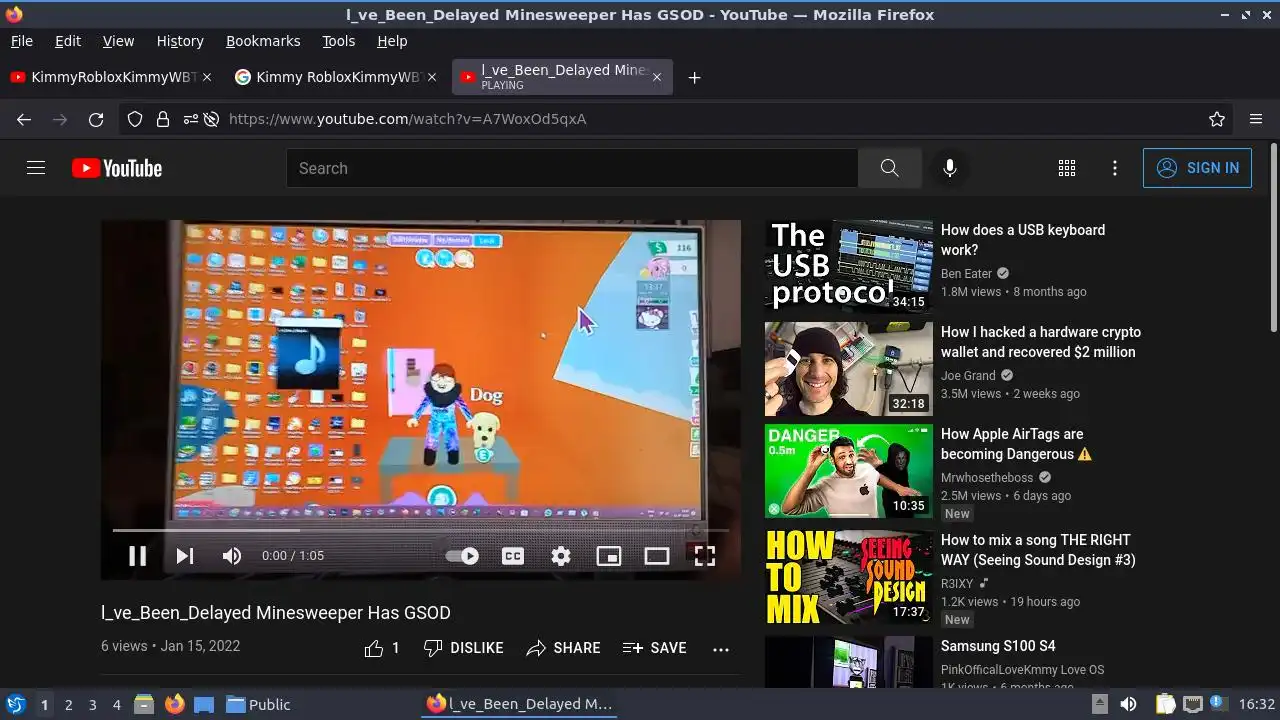1280x720 pixels.
Task: Open the YouTube apps grid
Action: 1067,168
